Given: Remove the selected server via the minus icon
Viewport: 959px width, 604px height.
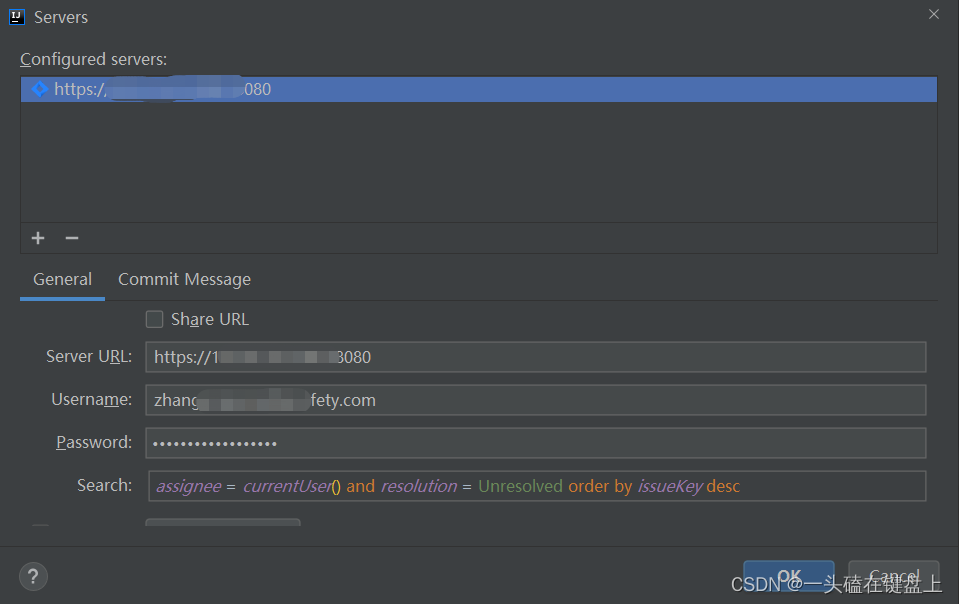Looking at the screenshot, I should pyautogui.click(x=71, y=238).
